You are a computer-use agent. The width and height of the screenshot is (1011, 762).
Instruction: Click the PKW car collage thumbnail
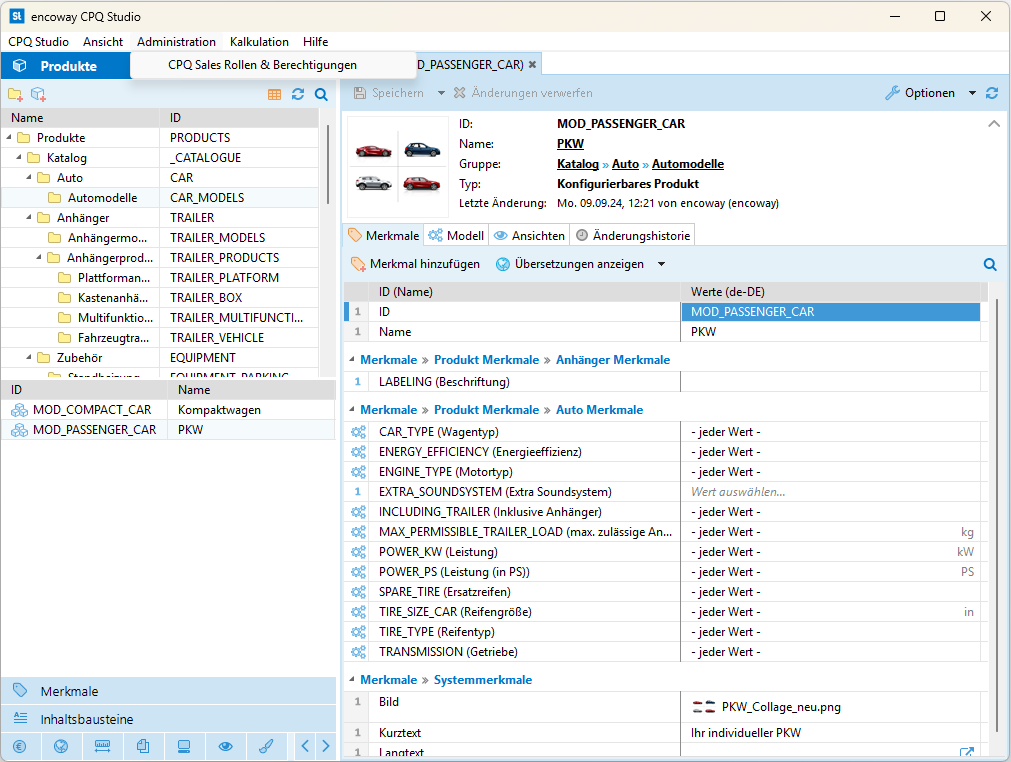(x=397, y=167)
